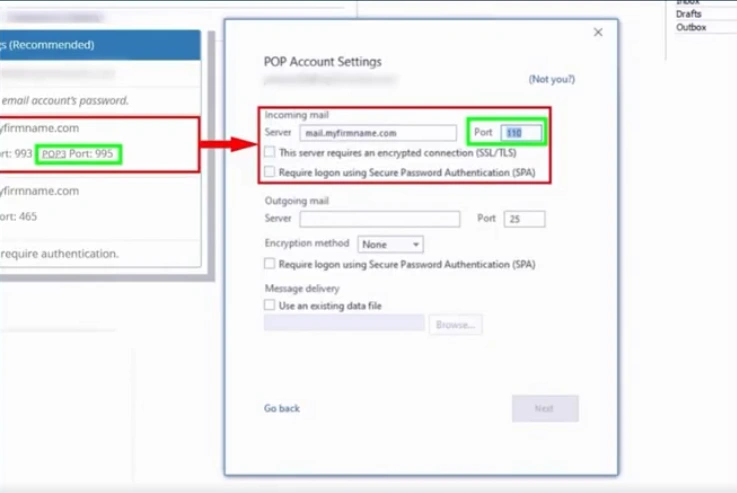737x493 pixels.
Task: Close the POP Account Settings dialog
Action: tap(598, 32)
